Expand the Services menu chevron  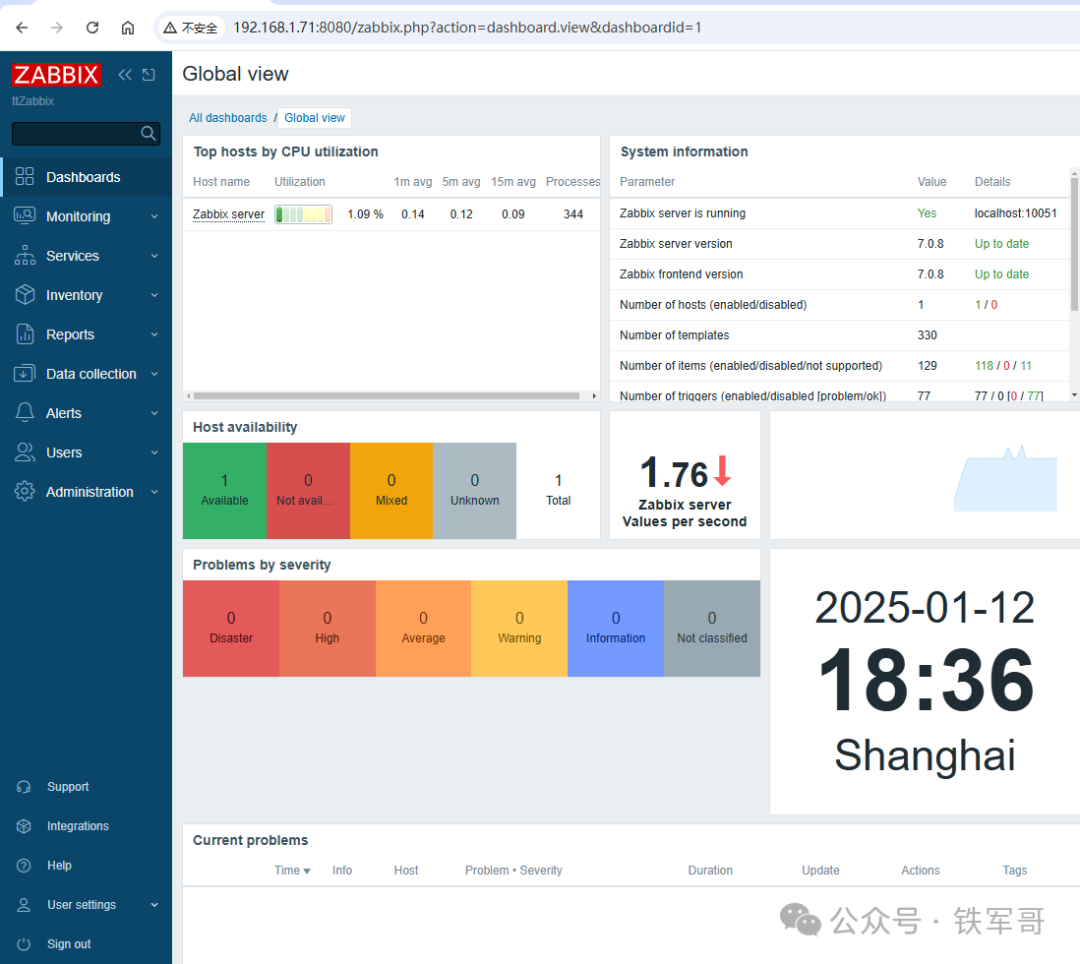click(154, 255)
